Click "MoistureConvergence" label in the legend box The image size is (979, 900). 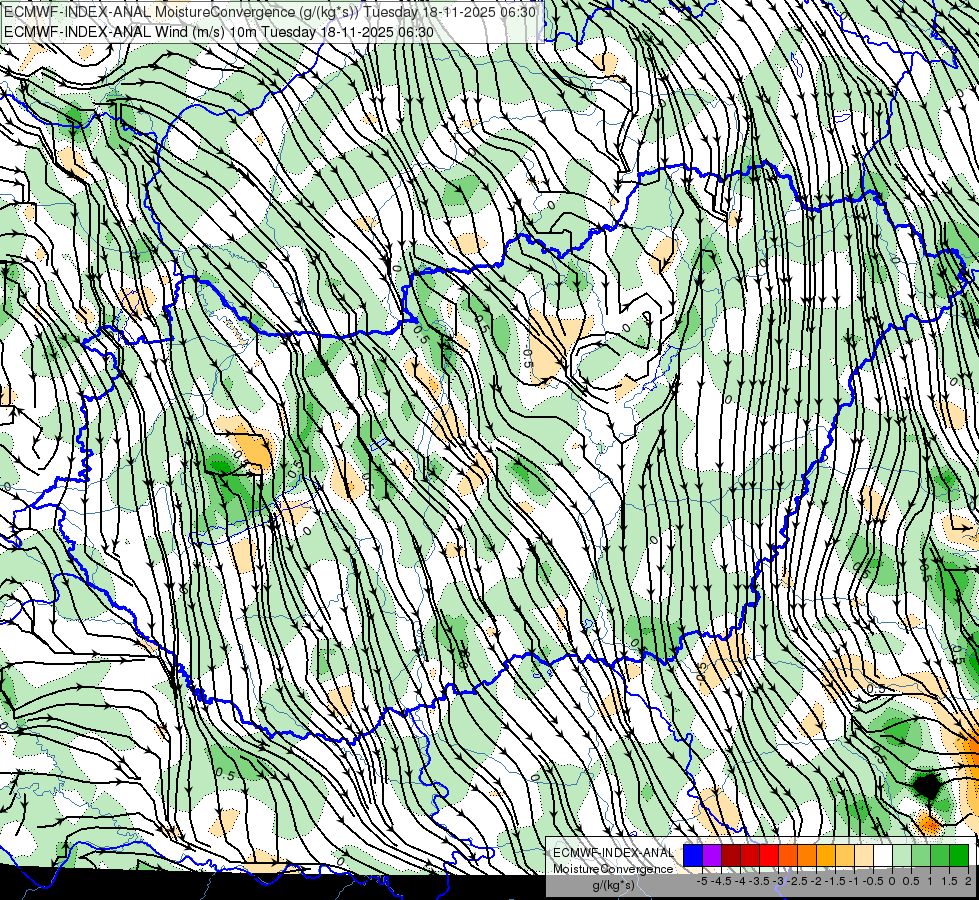pos(613,869)
